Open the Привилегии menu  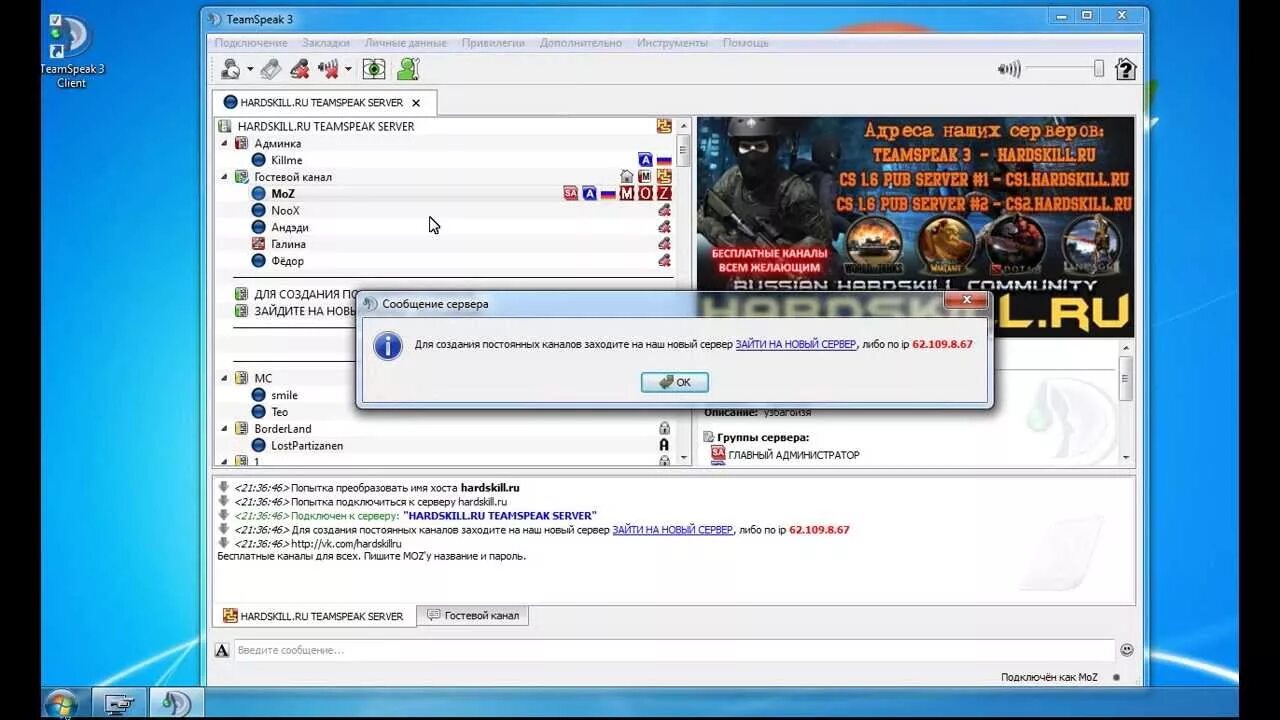point(493,43)
